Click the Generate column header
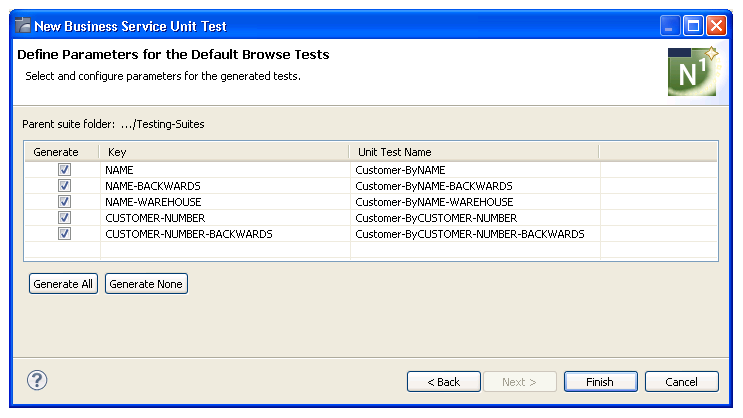Image resolution: width=743 pixels, height=418 pixels. pyautogui.click(x=62, y=152)
